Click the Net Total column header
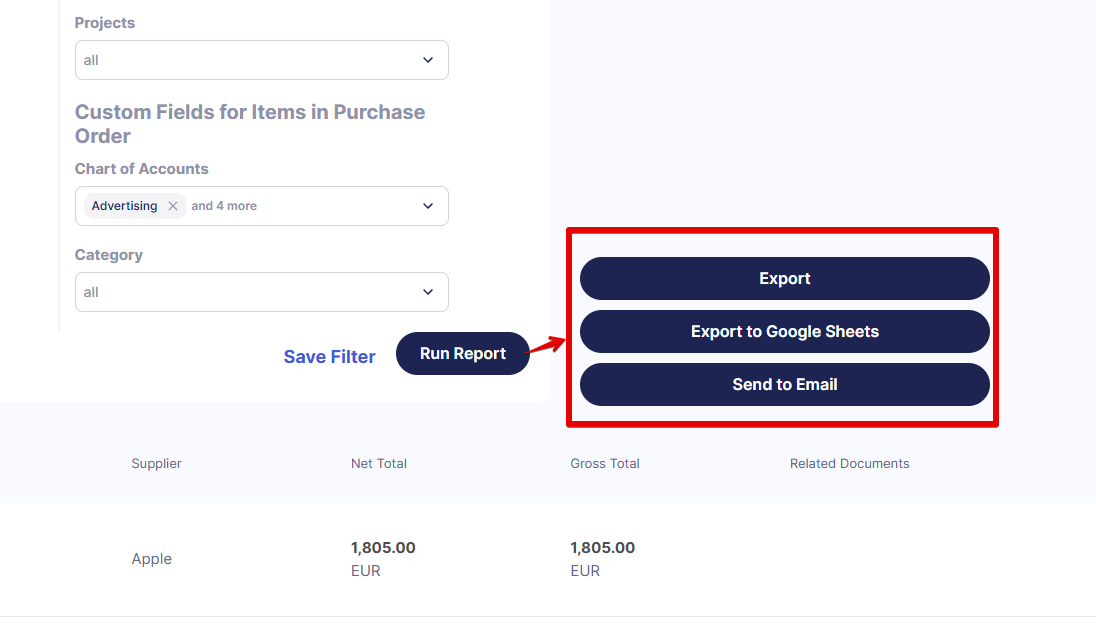Image resolution: width=1096 pixels, height=624 pixels. [x=378, y=463]
